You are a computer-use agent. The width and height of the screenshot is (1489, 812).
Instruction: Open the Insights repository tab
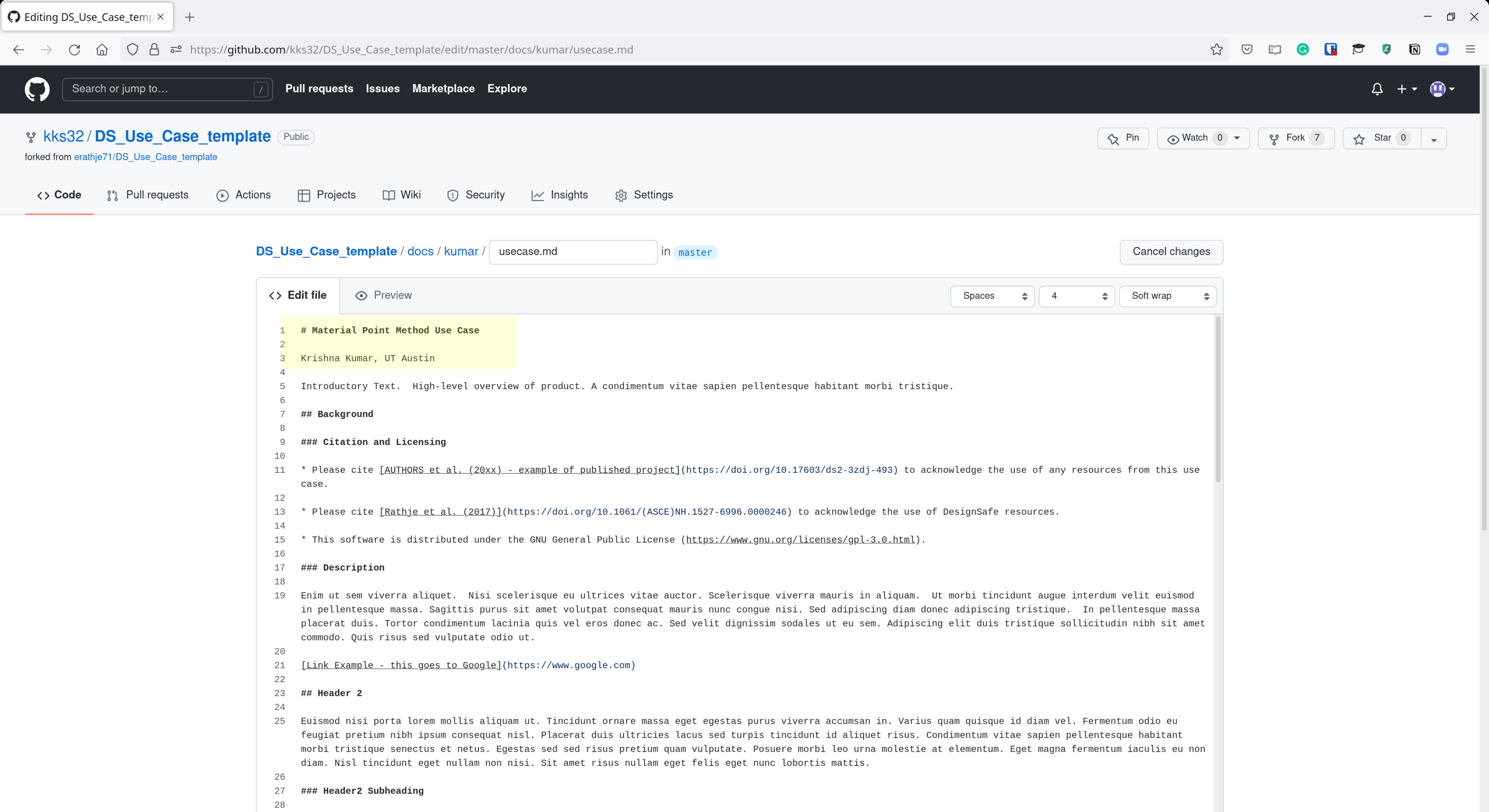coord(559,195)
